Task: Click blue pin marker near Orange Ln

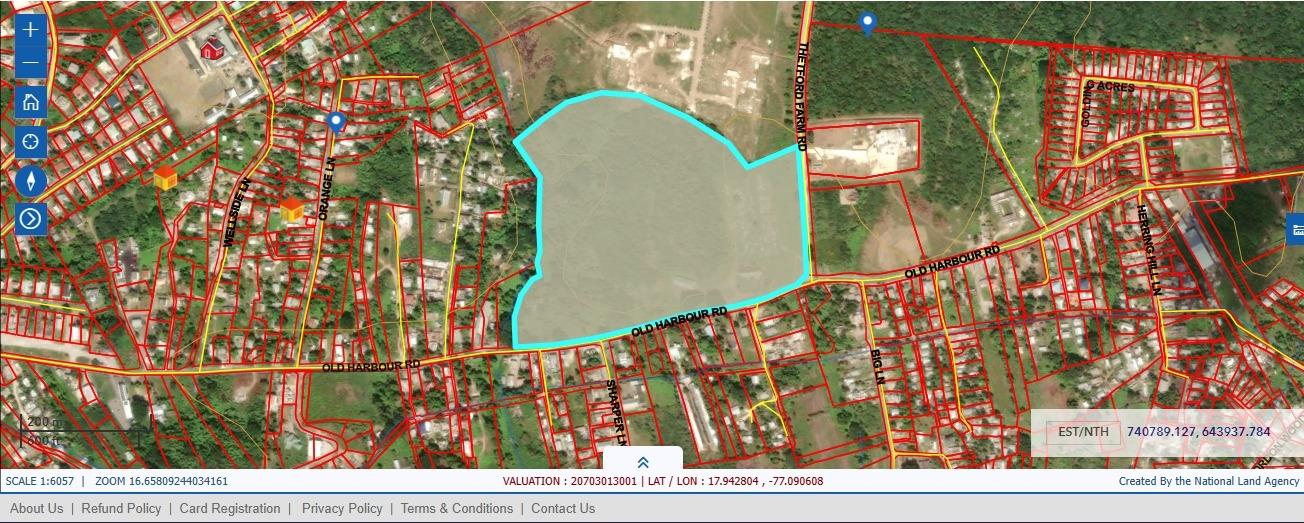Action: (336, 122)
